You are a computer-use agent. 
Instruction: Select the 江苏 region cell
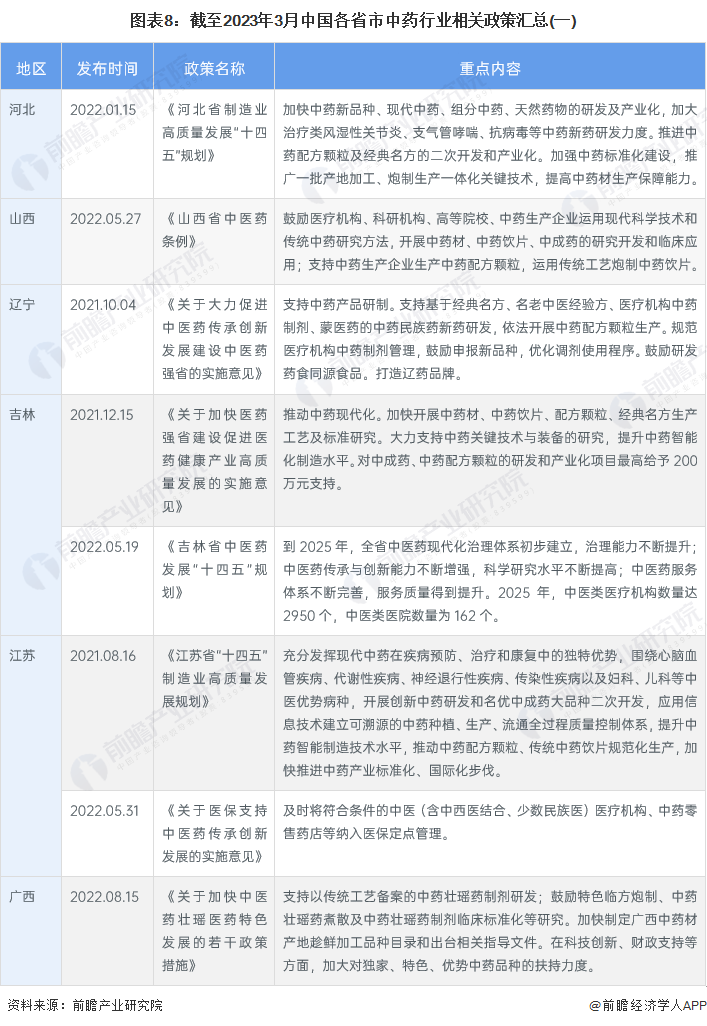tap(22, 655)
